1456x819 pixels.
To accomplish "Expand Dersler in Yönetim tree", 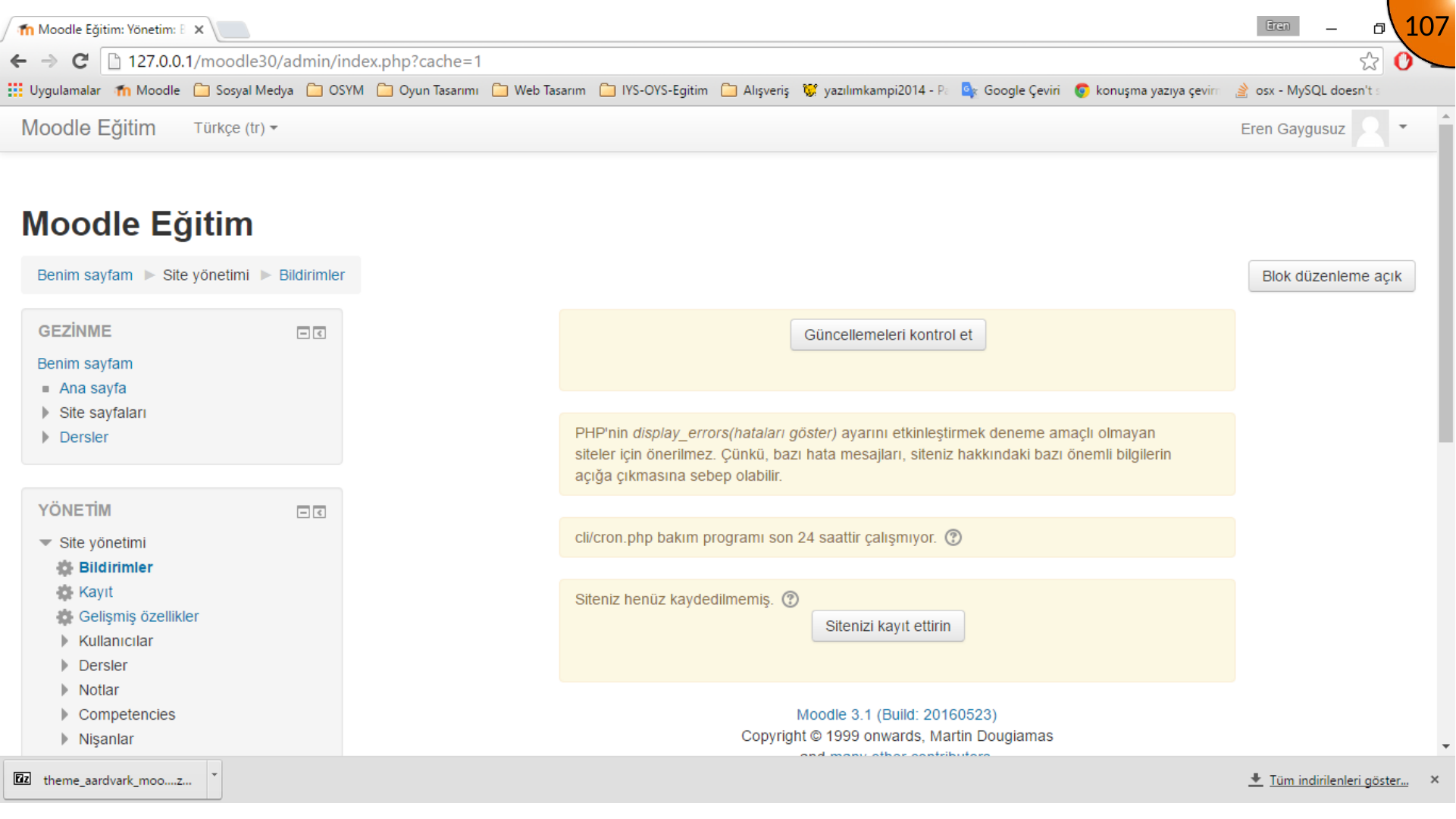I will pos(64,666).
